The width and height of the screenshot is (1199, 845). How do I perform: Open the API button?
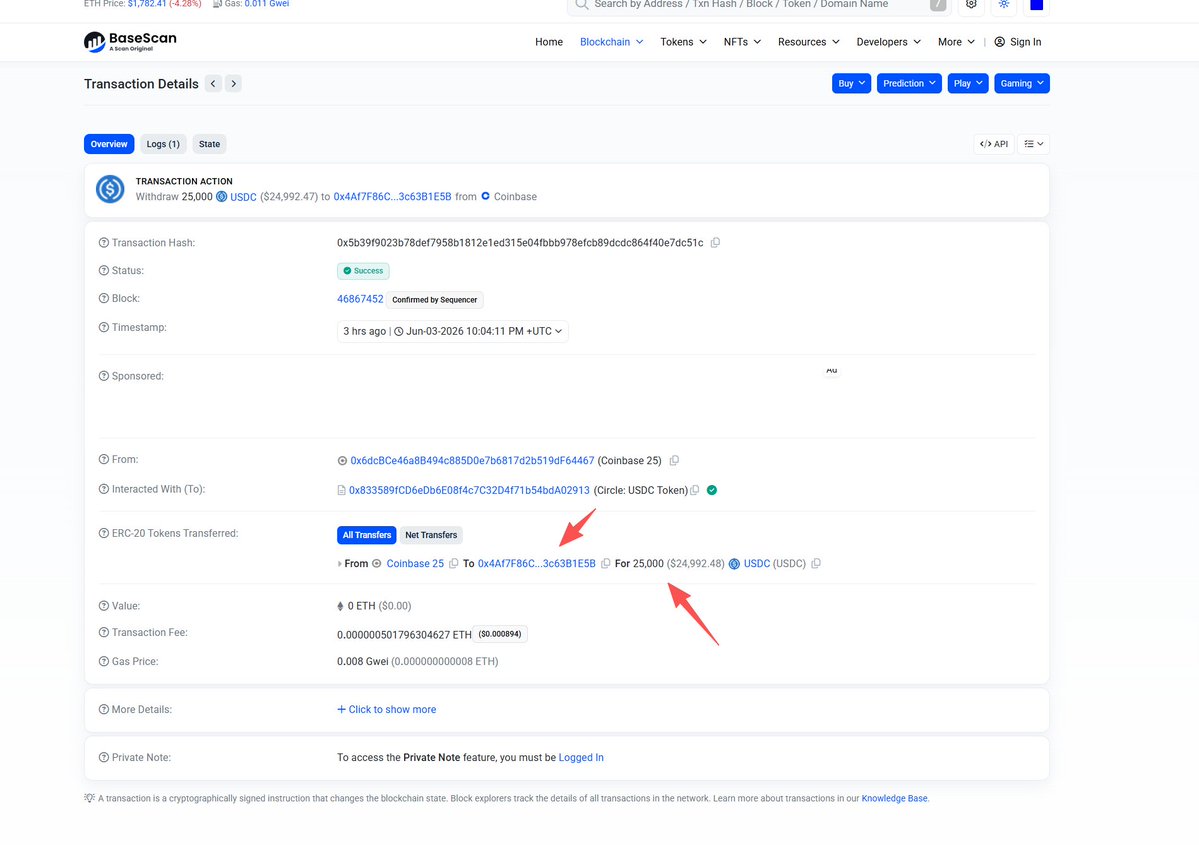[994, 144]
